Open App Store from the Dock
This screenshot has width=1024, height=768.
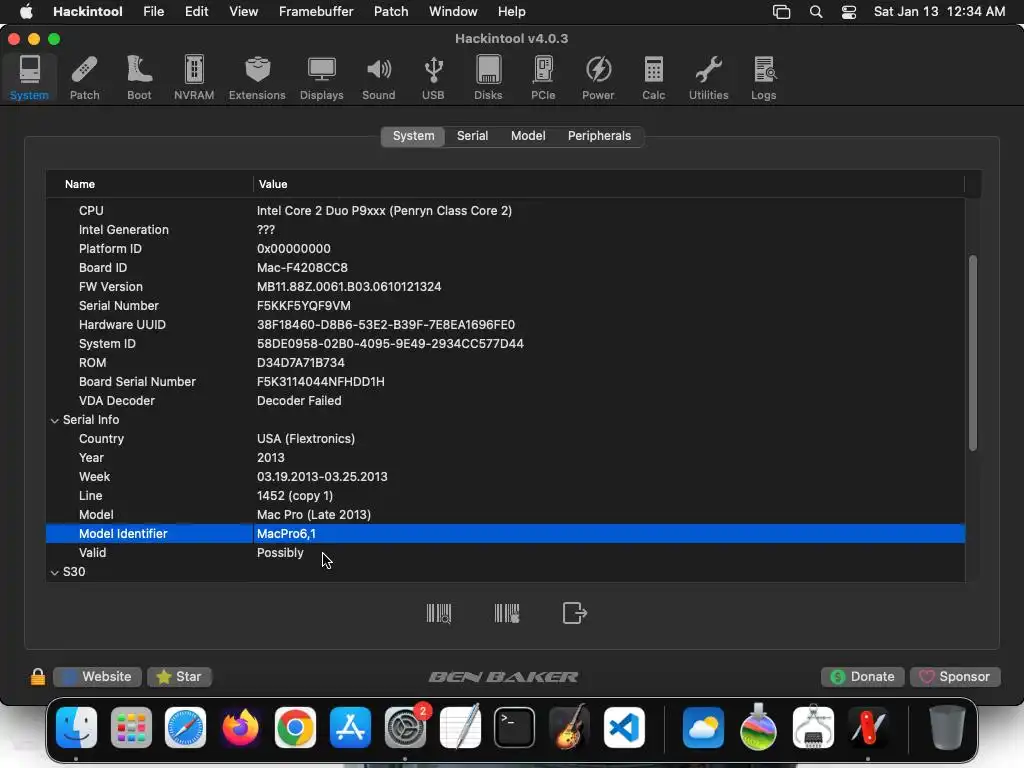tap(350, 727)
